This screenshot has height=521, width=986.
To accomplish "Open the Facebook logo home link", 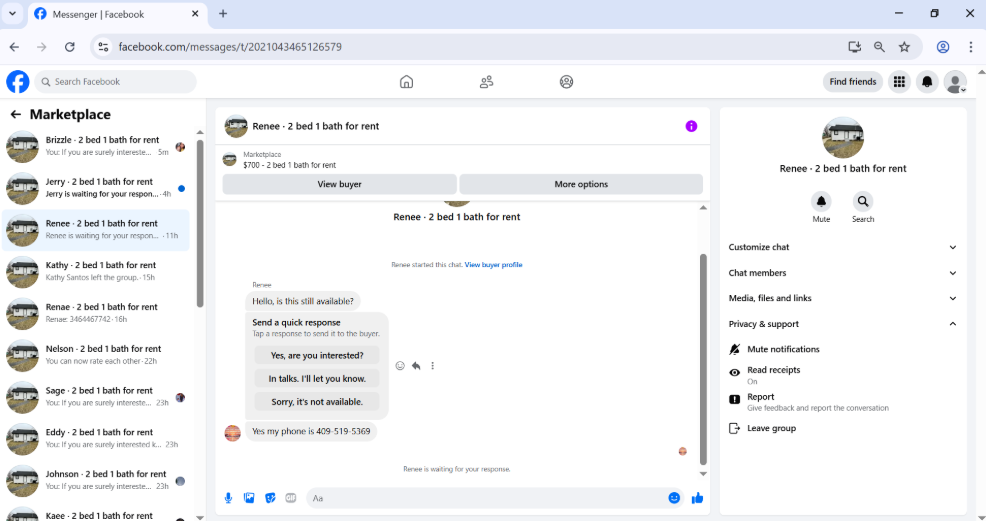I will (x=18, y=82).
